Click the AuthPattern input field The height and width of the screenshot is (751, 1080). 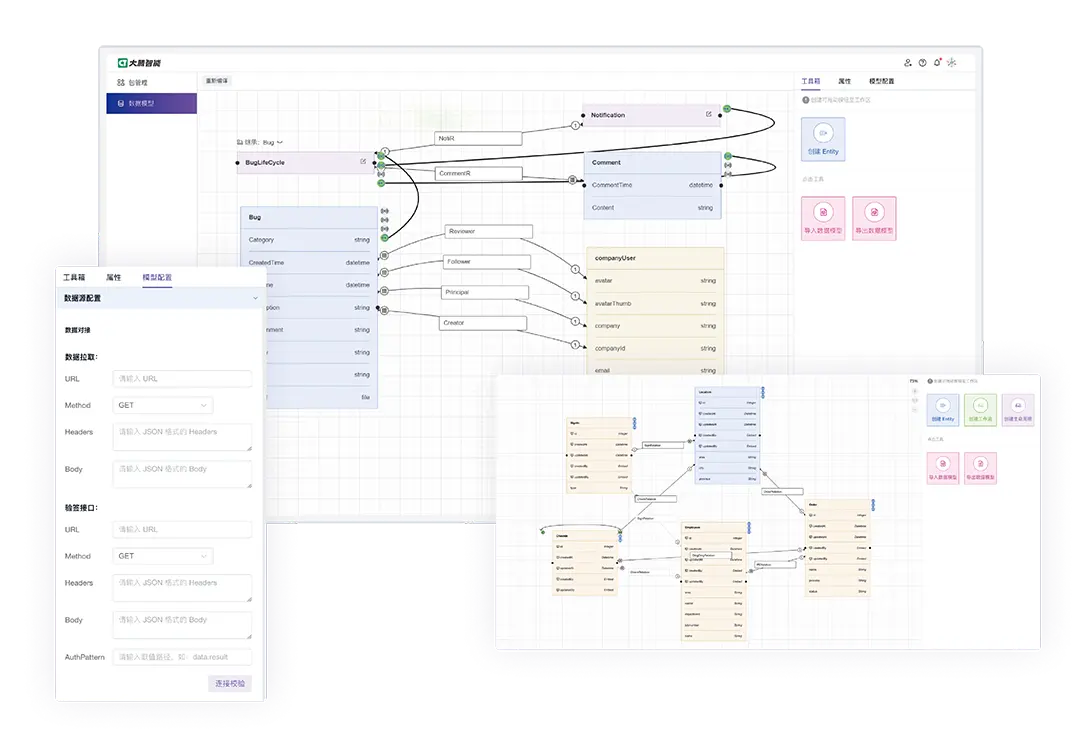(x=183, y=657)
